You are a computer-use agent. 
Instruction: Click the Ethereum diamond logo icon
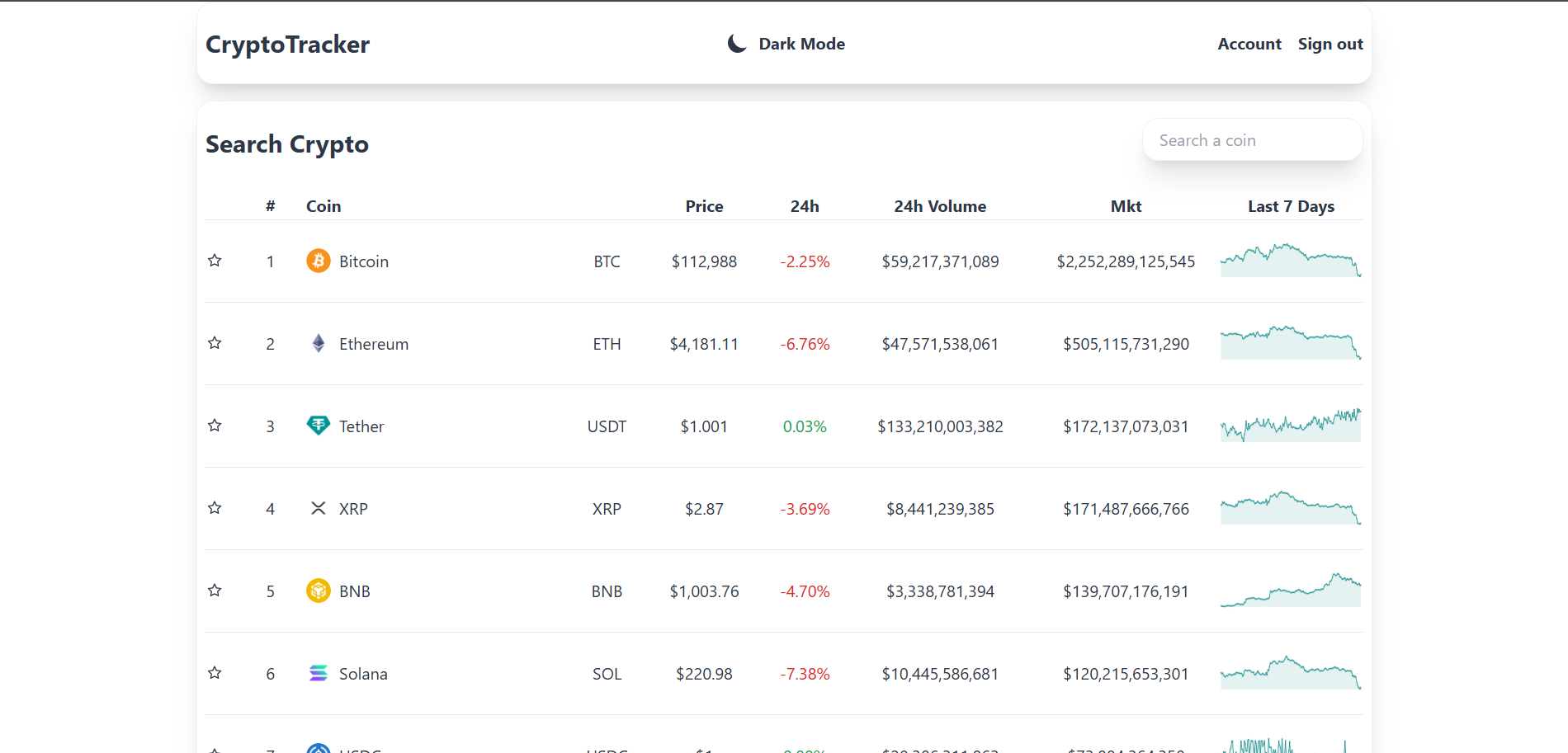318,343
